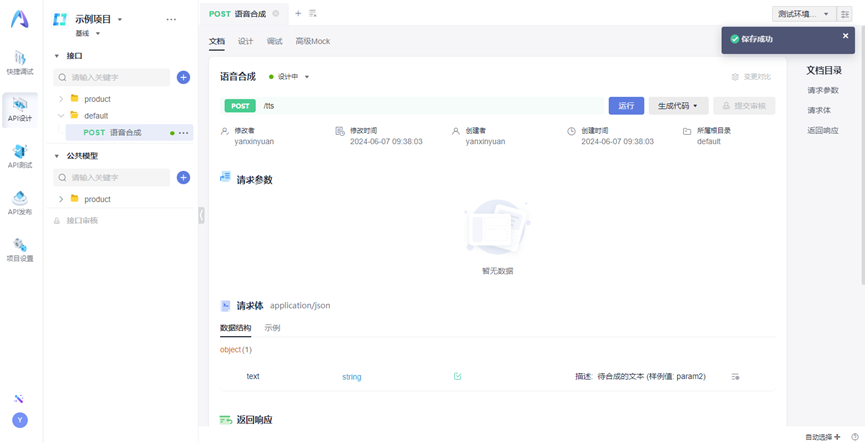Click the application logo at top left
This screenshot has width=865, height=443.
[x=20, y=19]
